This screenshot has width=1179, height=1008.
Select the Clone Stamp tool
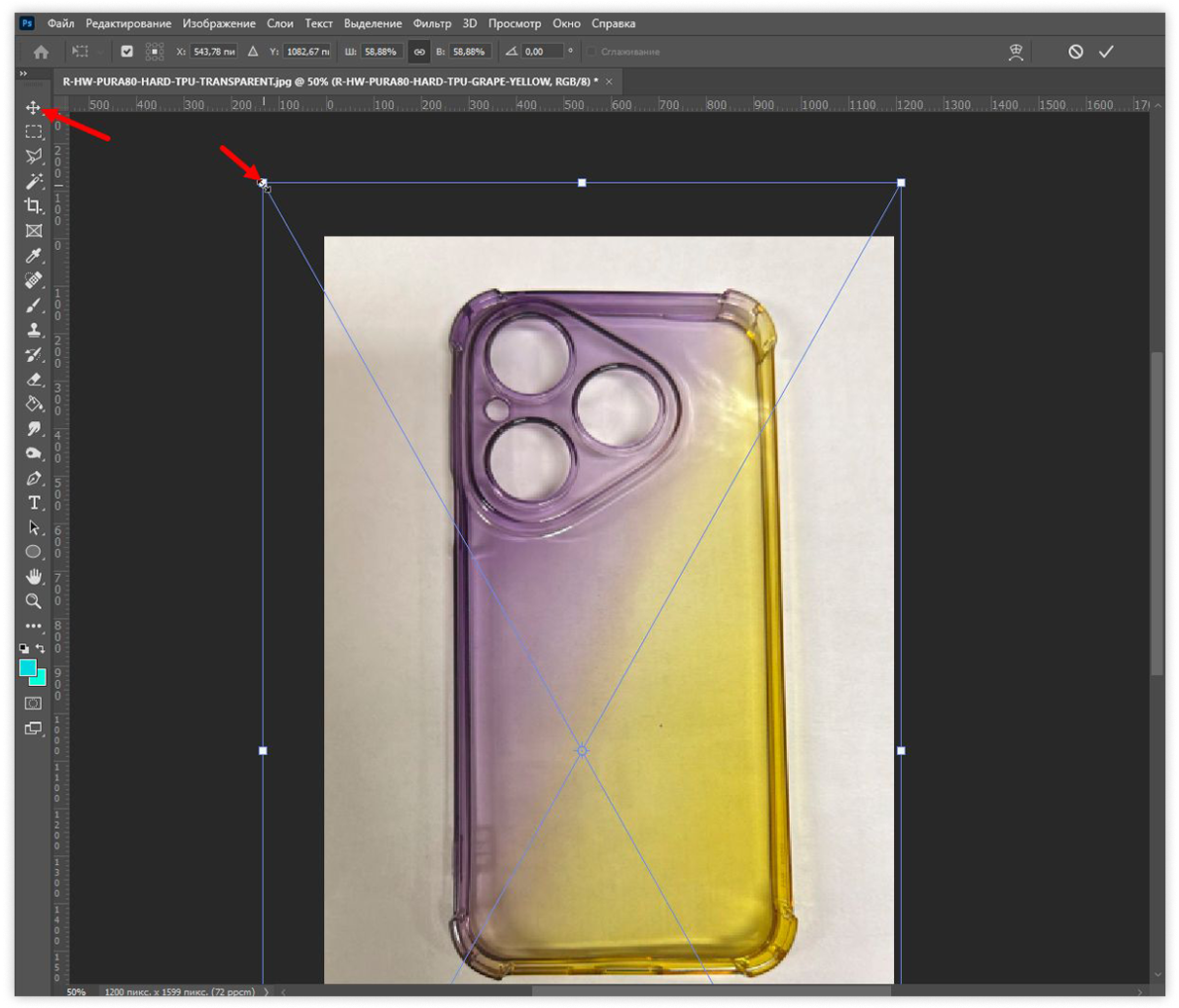[33, 331]
